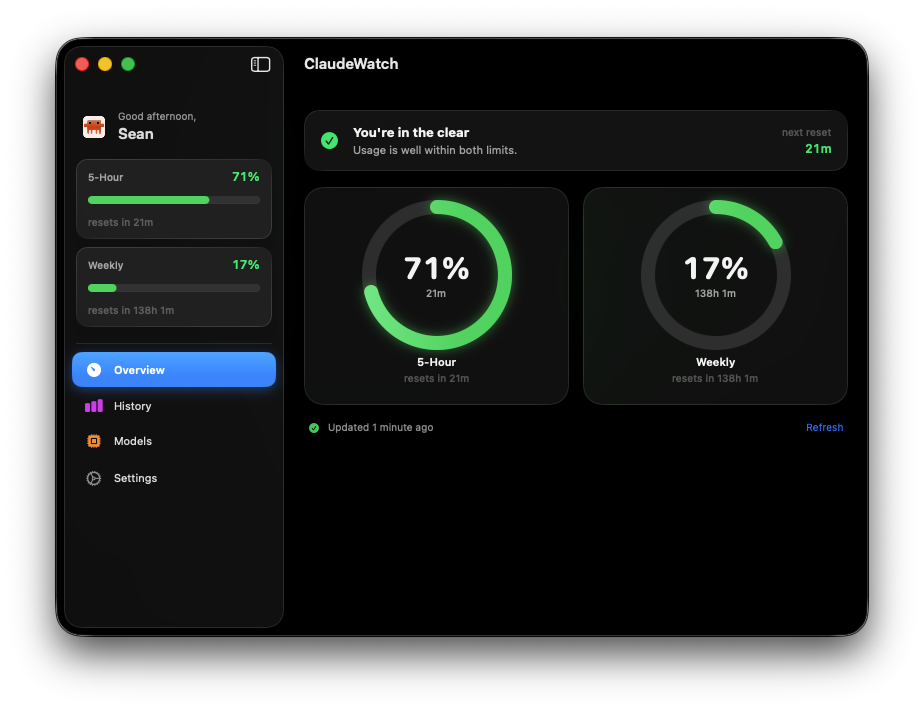Click the name Sean in the sidebar
Image resolution: width=924 pixels, height=710 pixels.
point(136,134)
